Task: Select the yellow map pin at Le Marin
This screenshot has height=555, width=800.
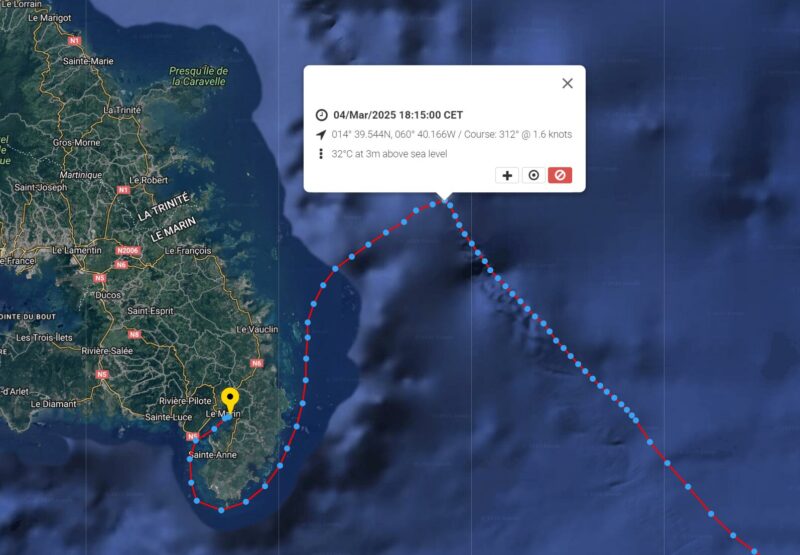Action: coord(230,400)
